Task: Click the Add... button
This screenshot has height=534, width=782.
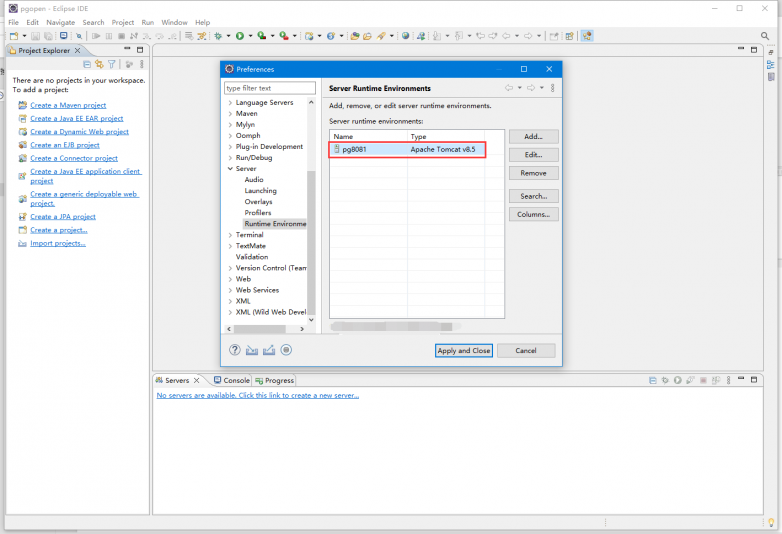Action: pos(533,136)
